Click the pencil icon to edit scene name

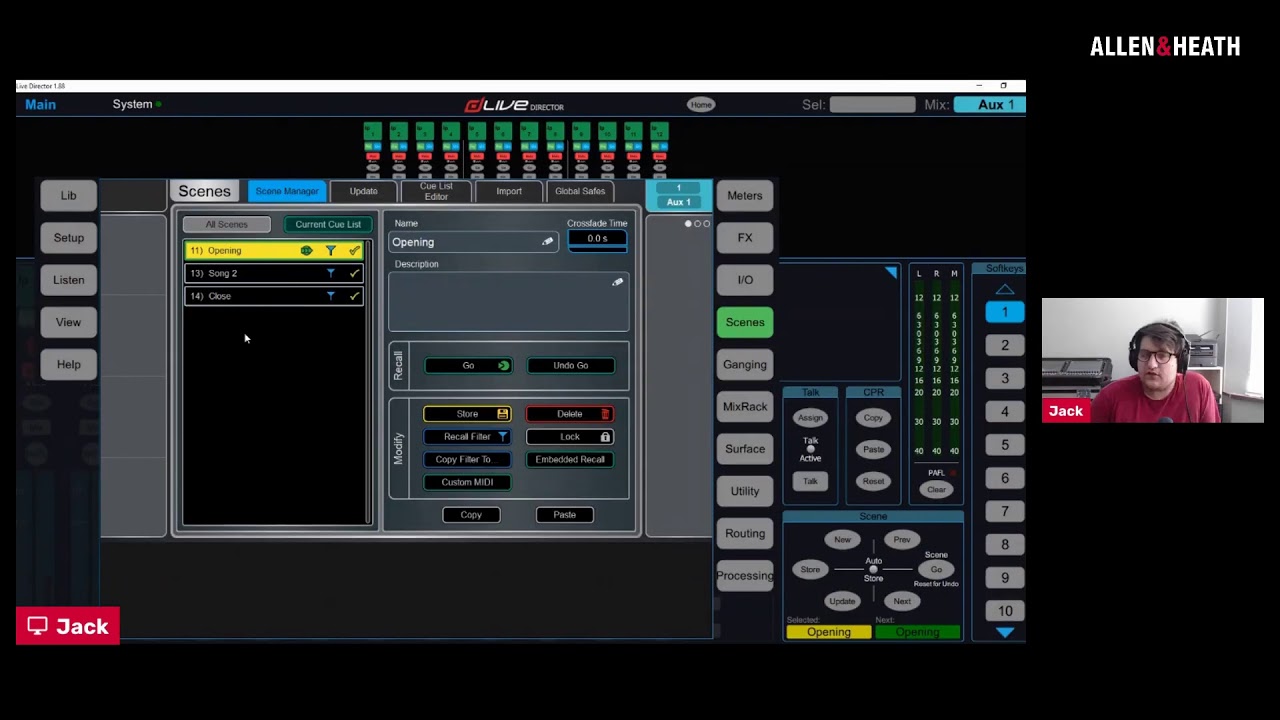tap(547, 242)
